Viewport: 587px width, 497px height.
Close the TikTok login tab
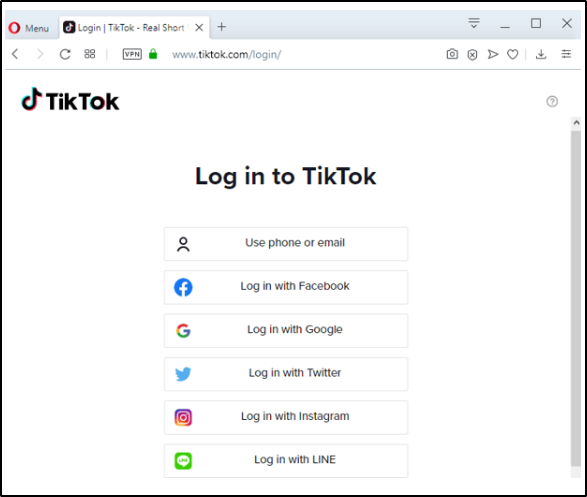coord(199,27)
